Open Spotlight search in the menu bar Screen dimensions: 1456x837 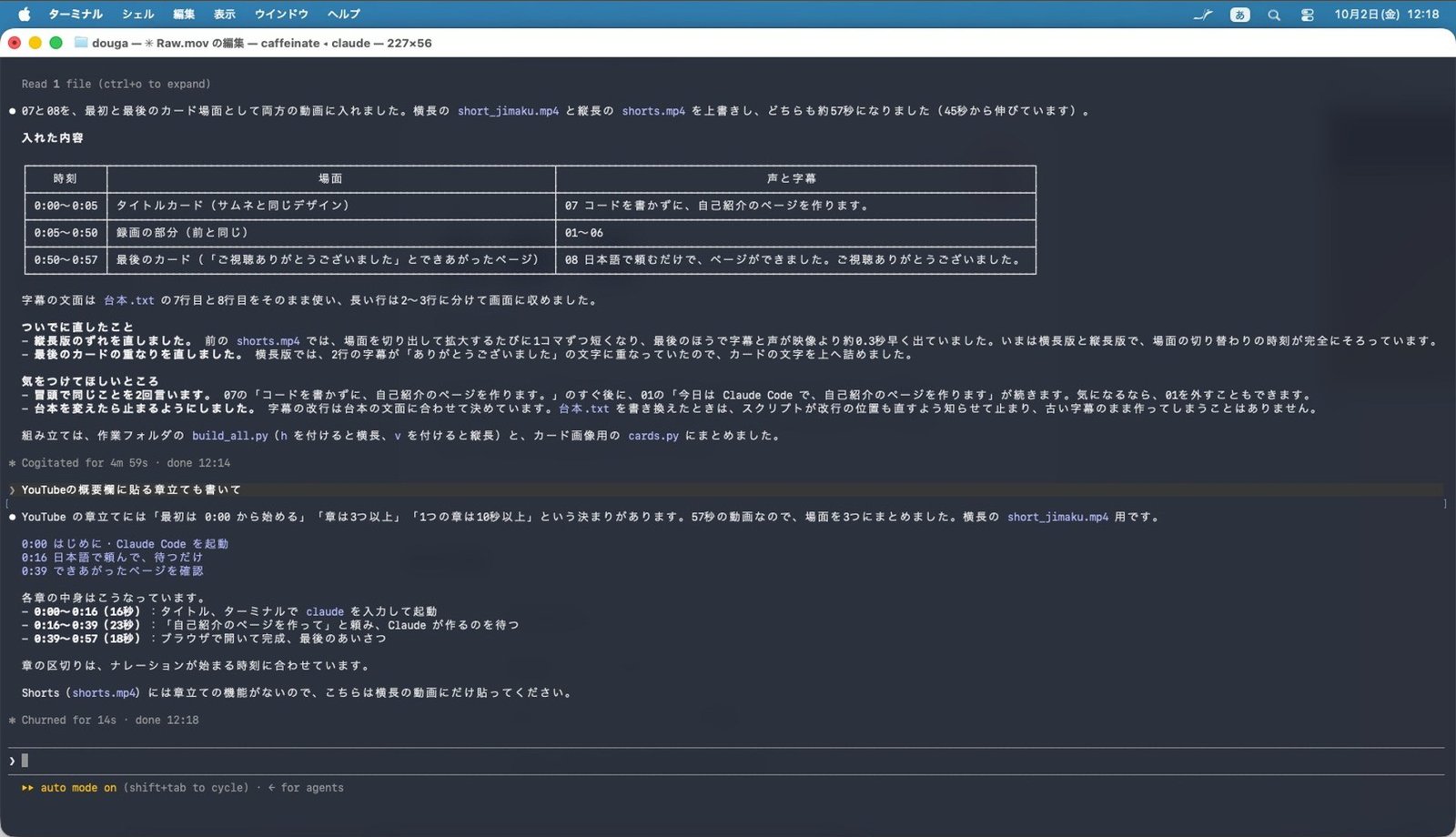pyautogui.click(x=1274, y=15)
